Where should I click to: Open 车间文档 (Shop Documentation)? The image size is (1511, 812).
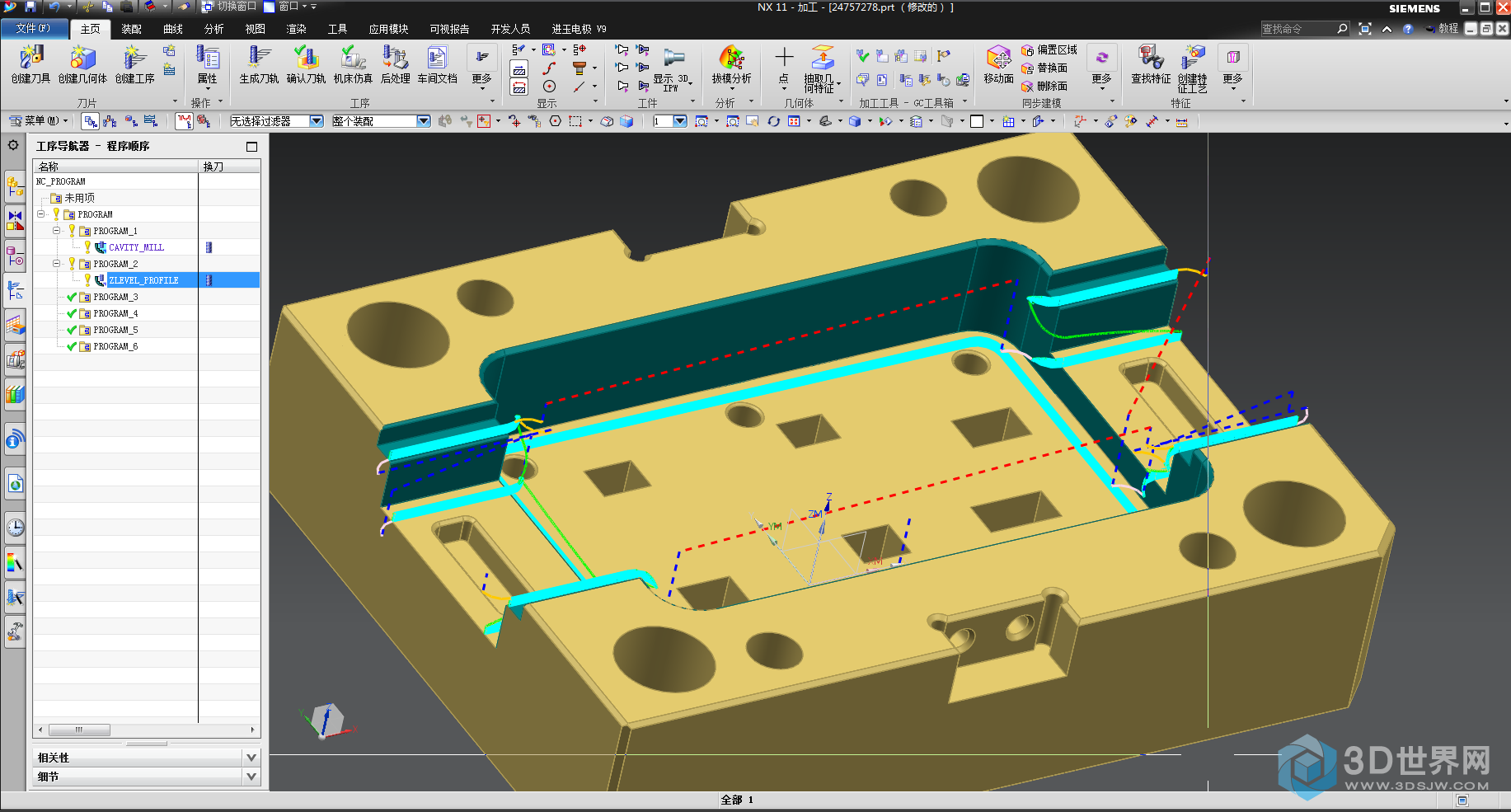[x=437, y=64]
